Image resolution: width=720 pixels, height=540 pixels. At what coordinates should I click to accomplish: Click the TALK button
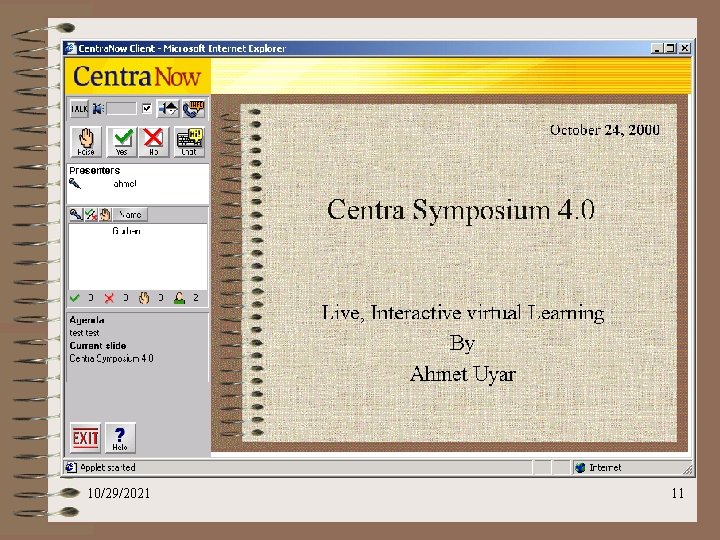[79, 109]
